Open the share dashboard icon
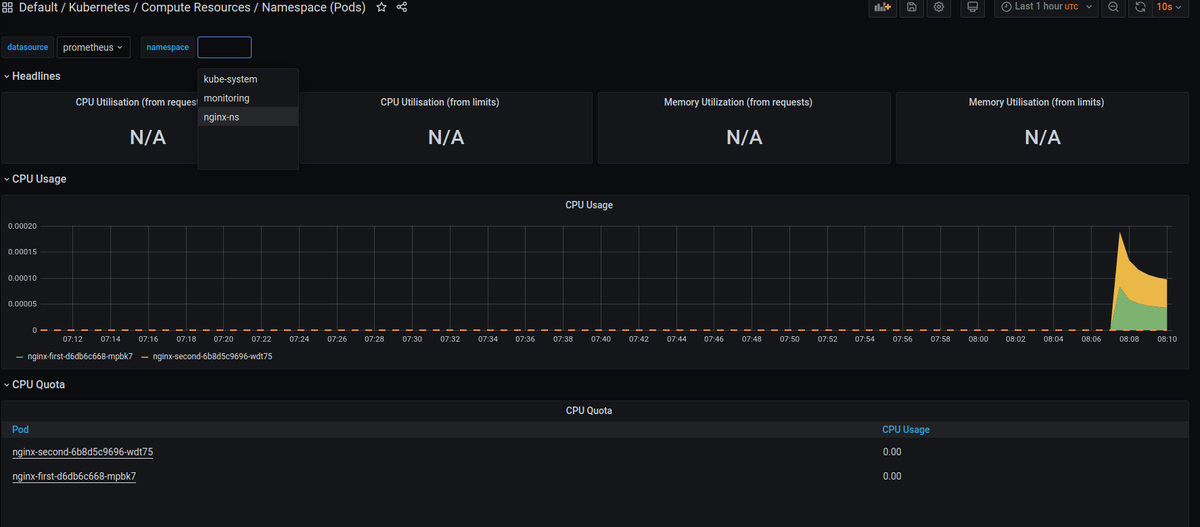 pyautogui.click(x=402, y=7)
